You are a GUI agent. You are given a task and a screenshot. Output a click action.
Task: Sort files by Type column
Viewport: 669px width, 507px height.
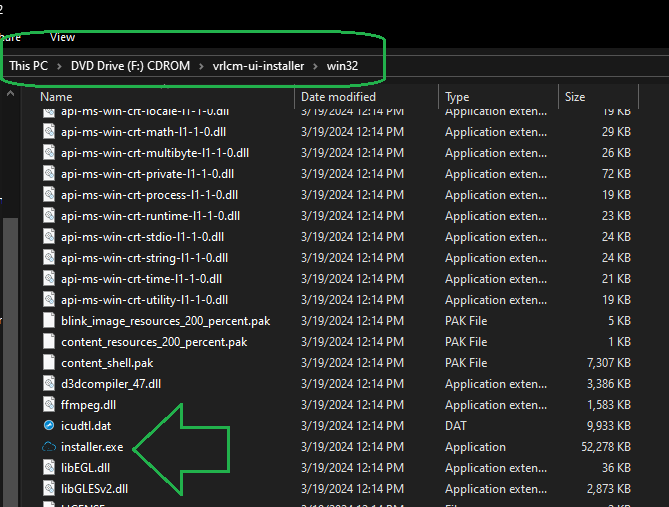pos(457,97)
